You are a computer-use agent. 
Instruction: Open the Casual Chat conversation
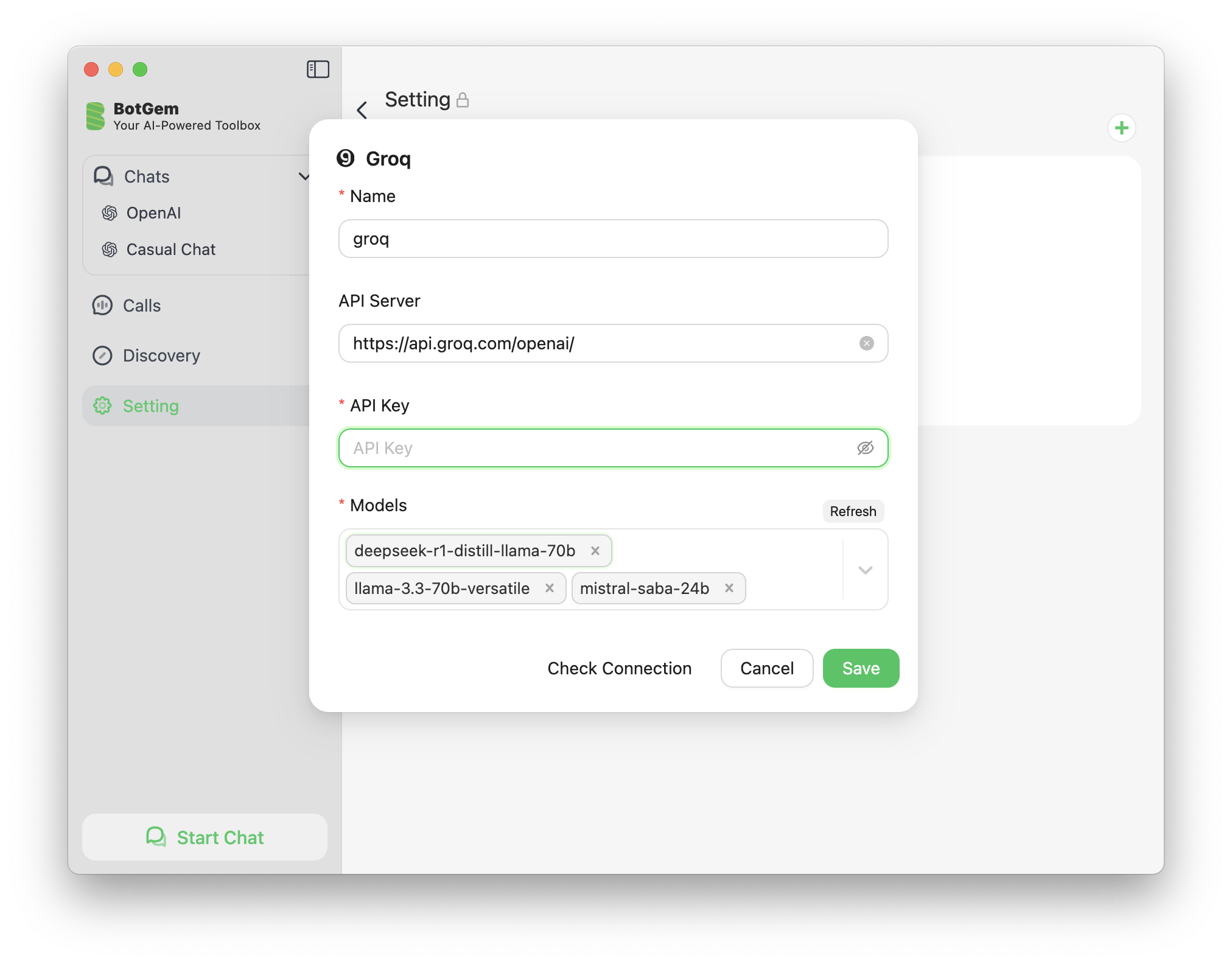point(171,250)
